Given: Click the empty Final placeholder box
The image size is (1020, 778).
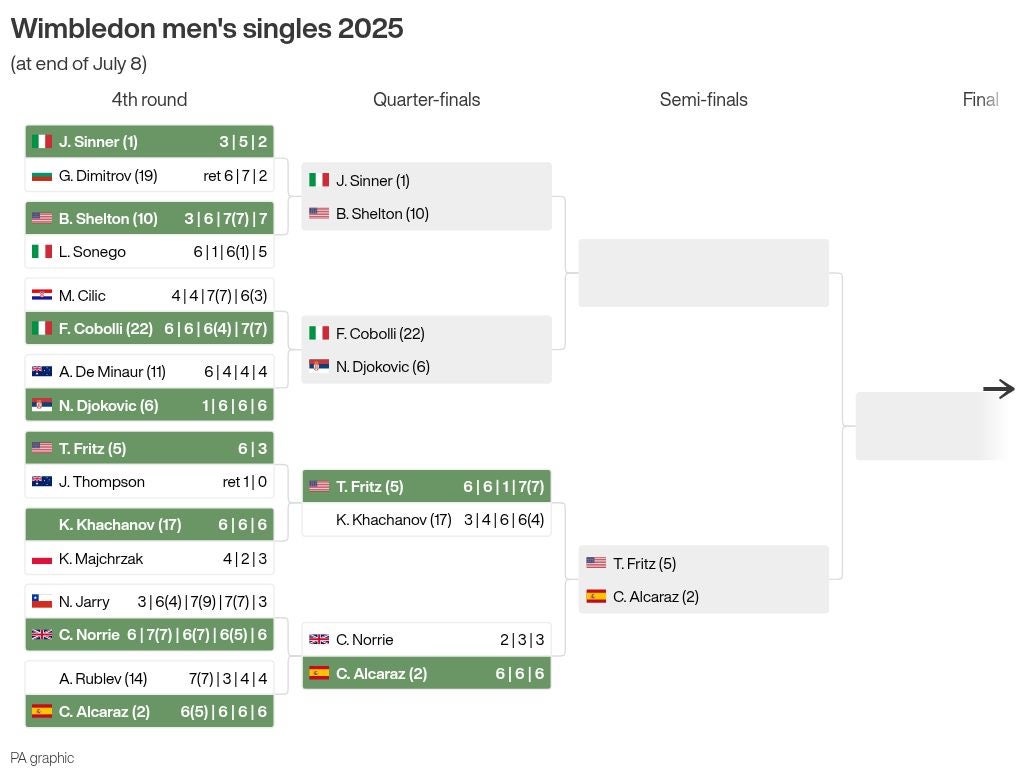Looking at the screenshot, I should pos(932,426).
